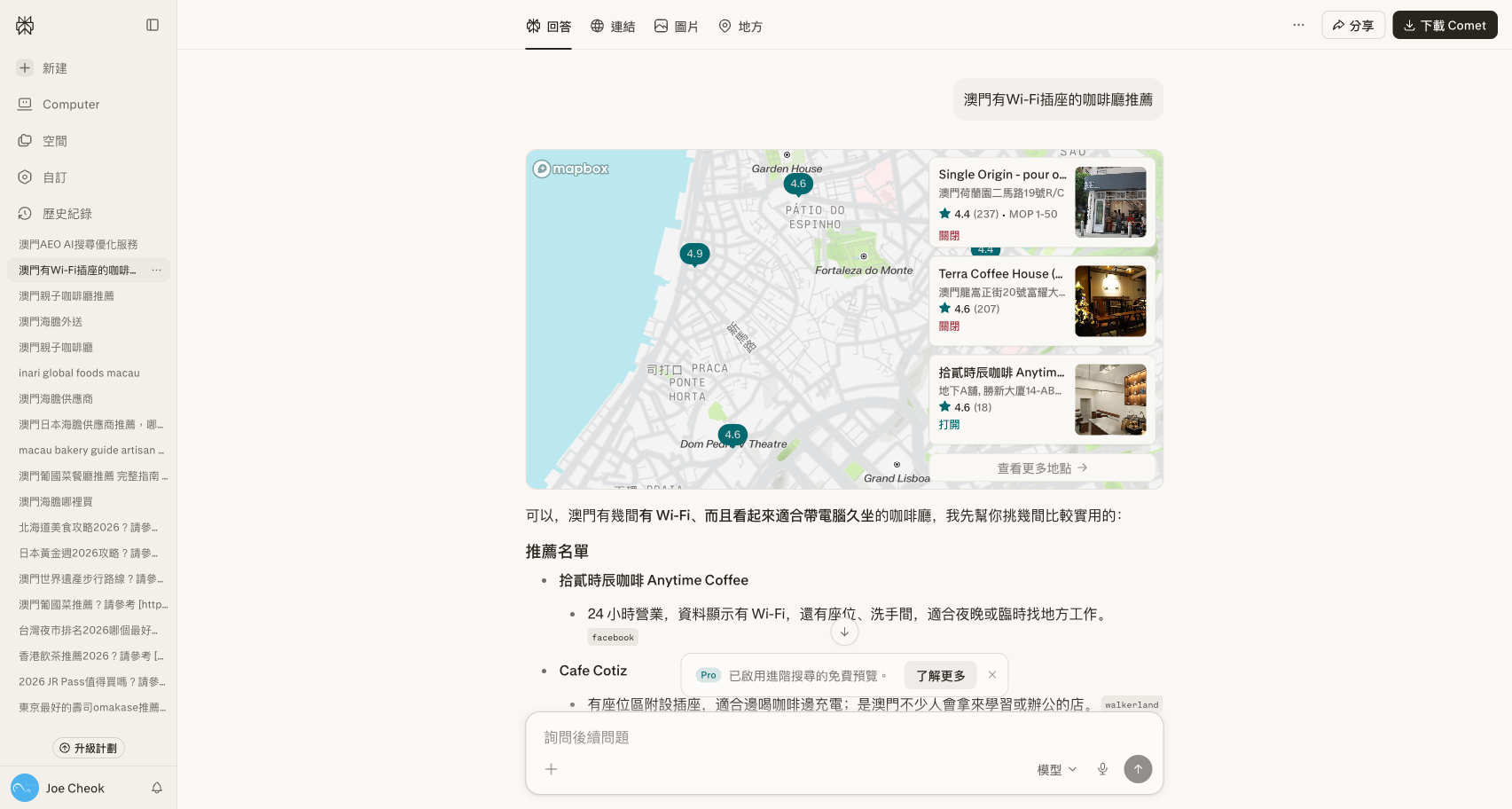Click the microphone dictation icon
Viewport: 1512px width, 809px height.
click(1102, 769)
